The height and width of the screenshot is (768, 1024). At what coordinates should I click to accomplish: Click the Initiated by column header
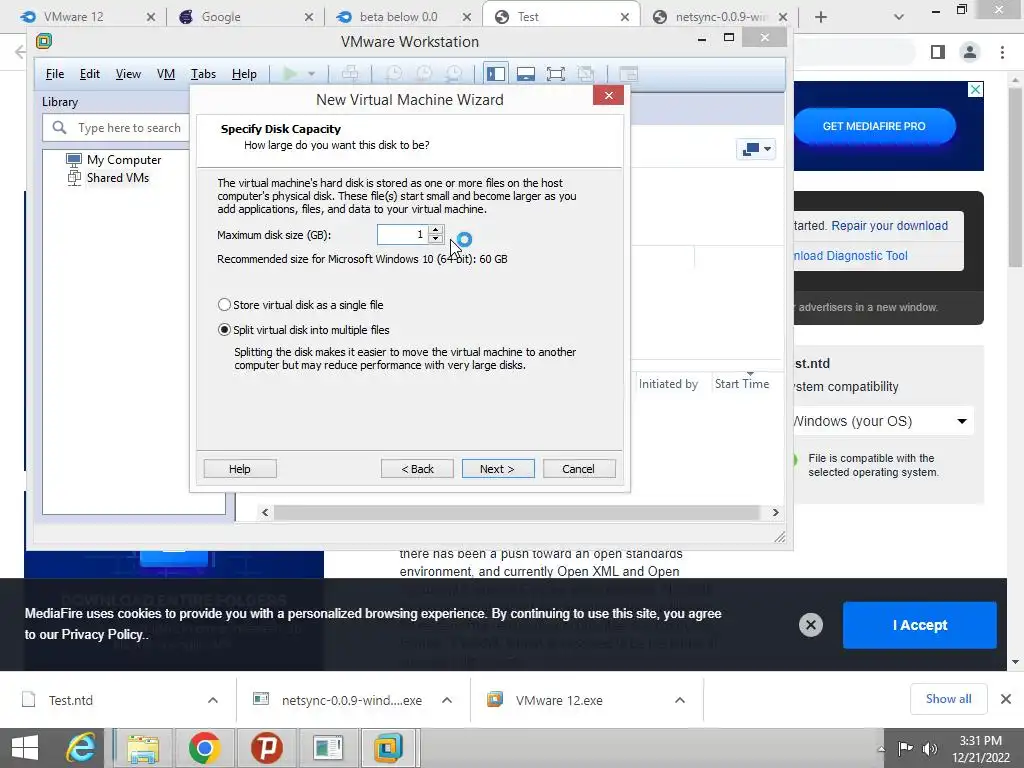(668, 384)
